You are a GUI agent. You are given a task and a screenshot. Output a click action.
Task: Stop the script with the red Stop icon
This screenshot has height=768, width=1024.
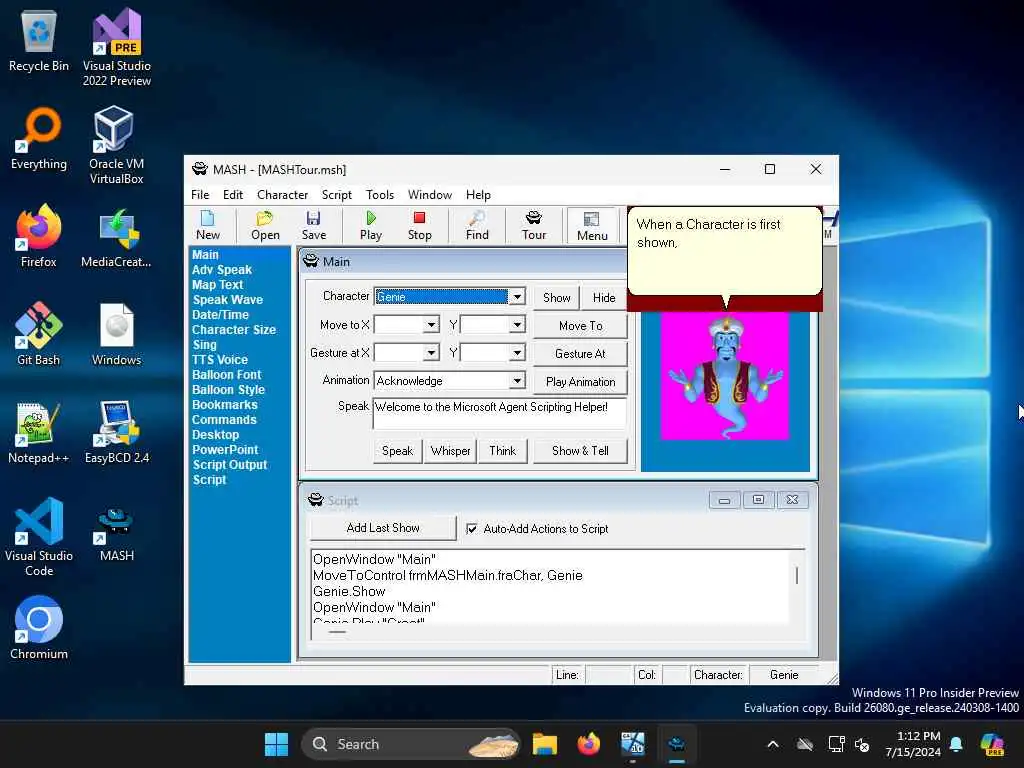point(419,225)
